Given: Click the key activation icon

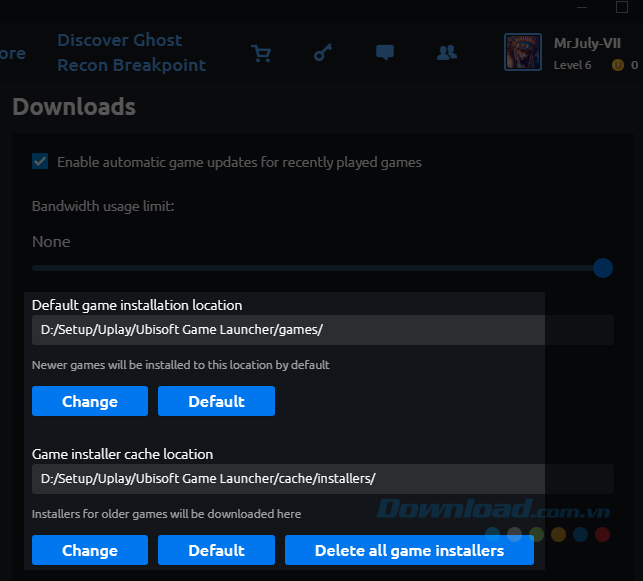Looking at the screenshot, I should pos(323,52).
